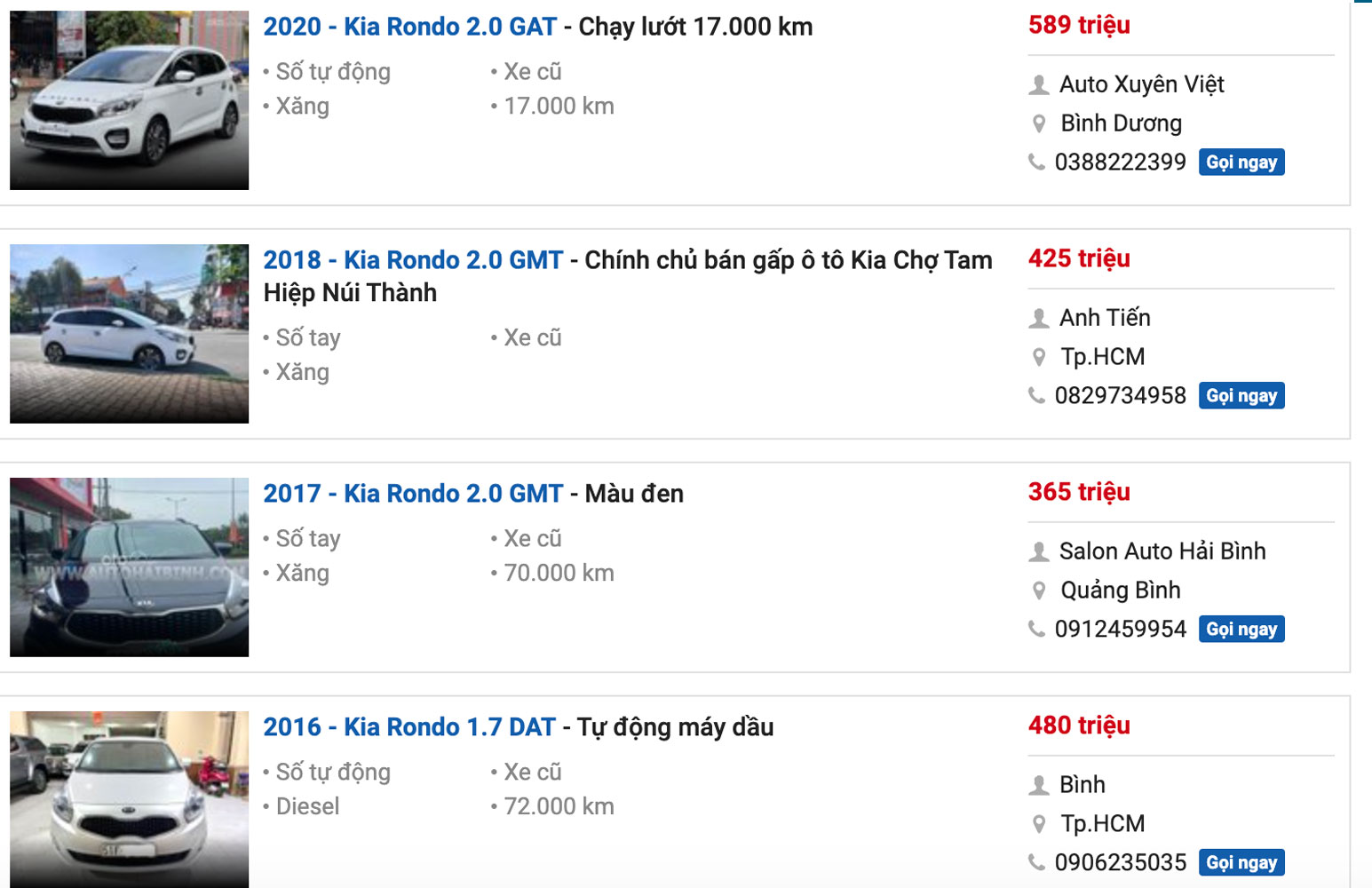Screen dimensions: 1372x888
Task: Click the phone icon beside 0388222399
Action: (1036, 162)
